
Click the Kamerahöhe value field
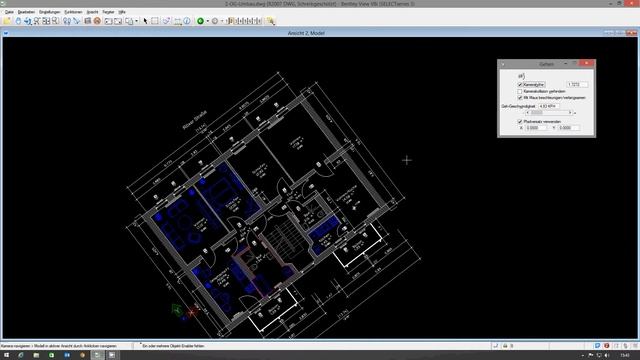(577, 84)
